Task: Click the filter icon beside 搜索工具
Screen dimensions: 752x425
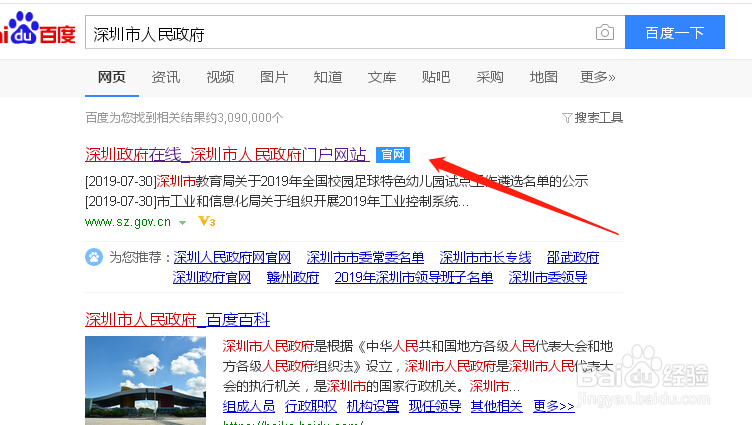Action: tap(567, 118)
